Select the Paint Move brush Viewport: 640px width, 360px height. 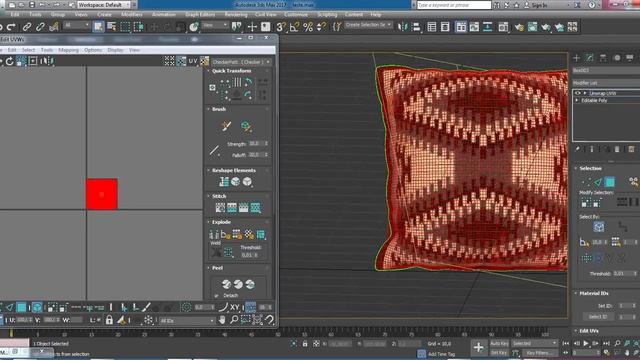[x=226, y=126]
